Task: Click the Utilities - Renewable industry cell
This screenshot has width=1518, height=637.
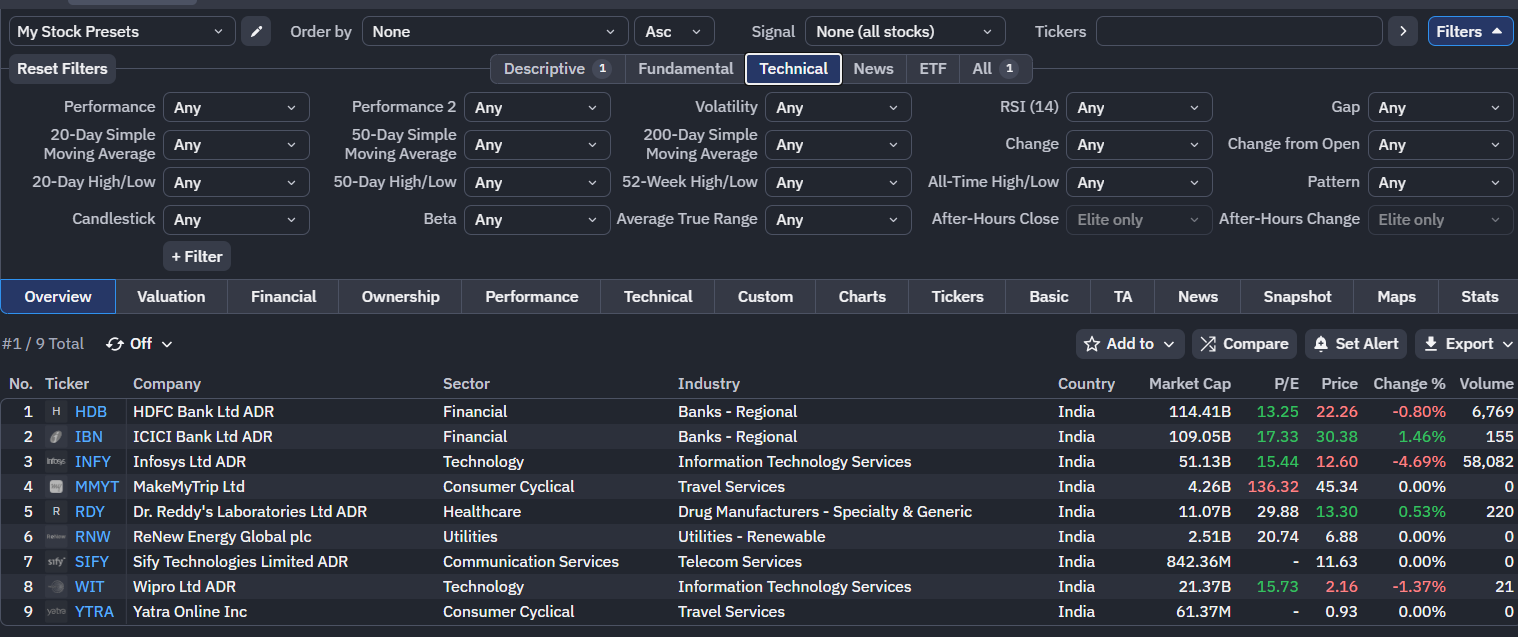Action: 751,537
